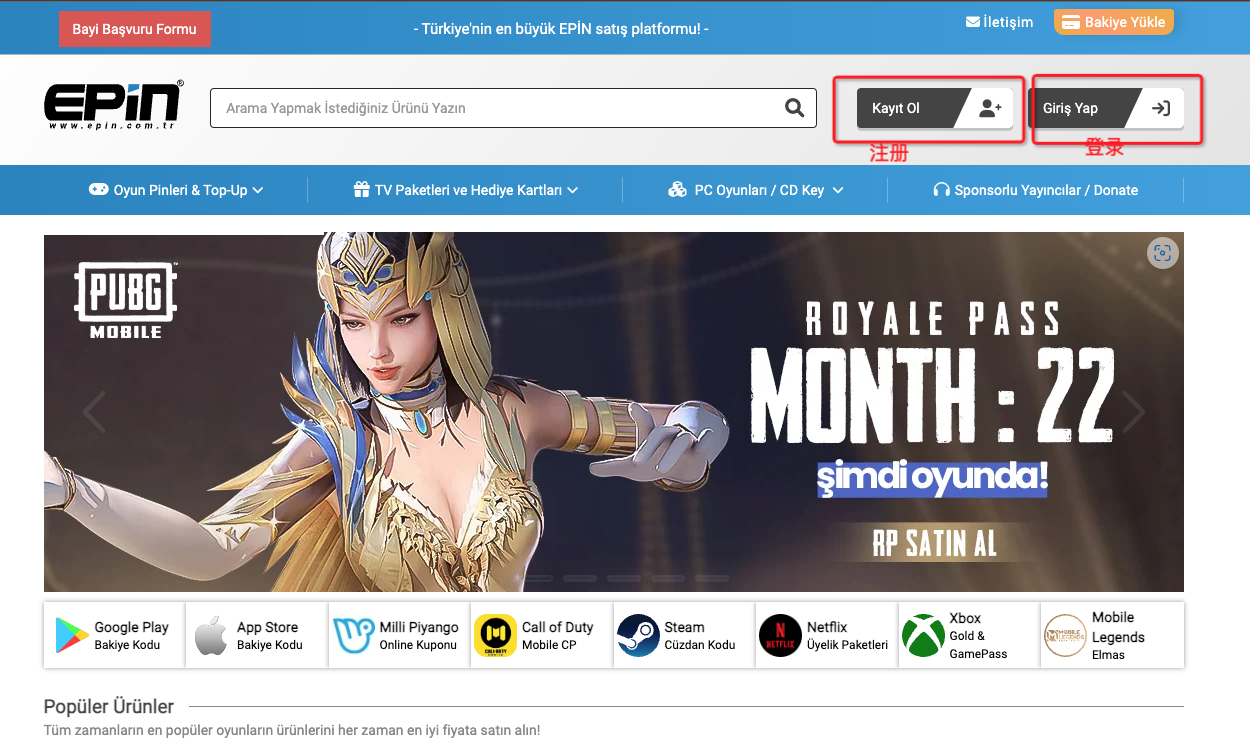Open Mobile Legends Elmas text
This screenshot has width=1250, height=738.
pyautogui.click(x=1118, y=635)
